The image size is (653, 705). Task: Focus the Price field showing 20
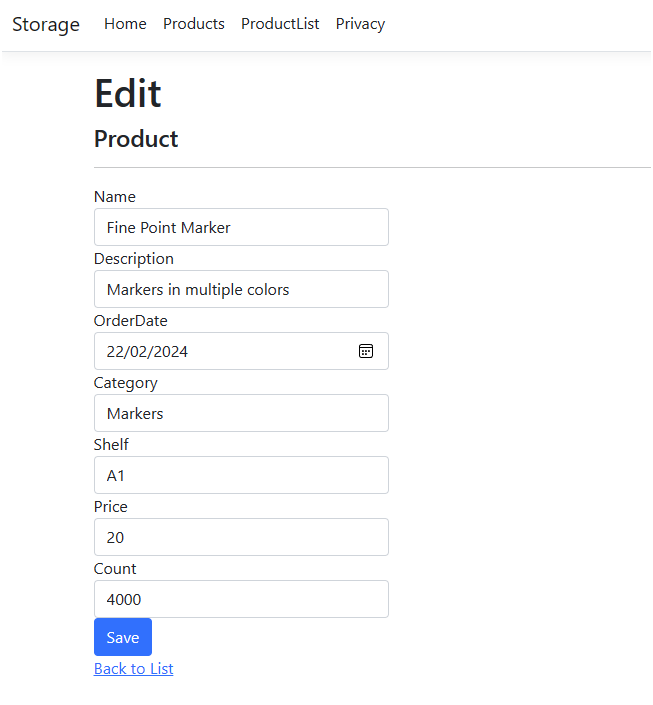click(241, 537)
